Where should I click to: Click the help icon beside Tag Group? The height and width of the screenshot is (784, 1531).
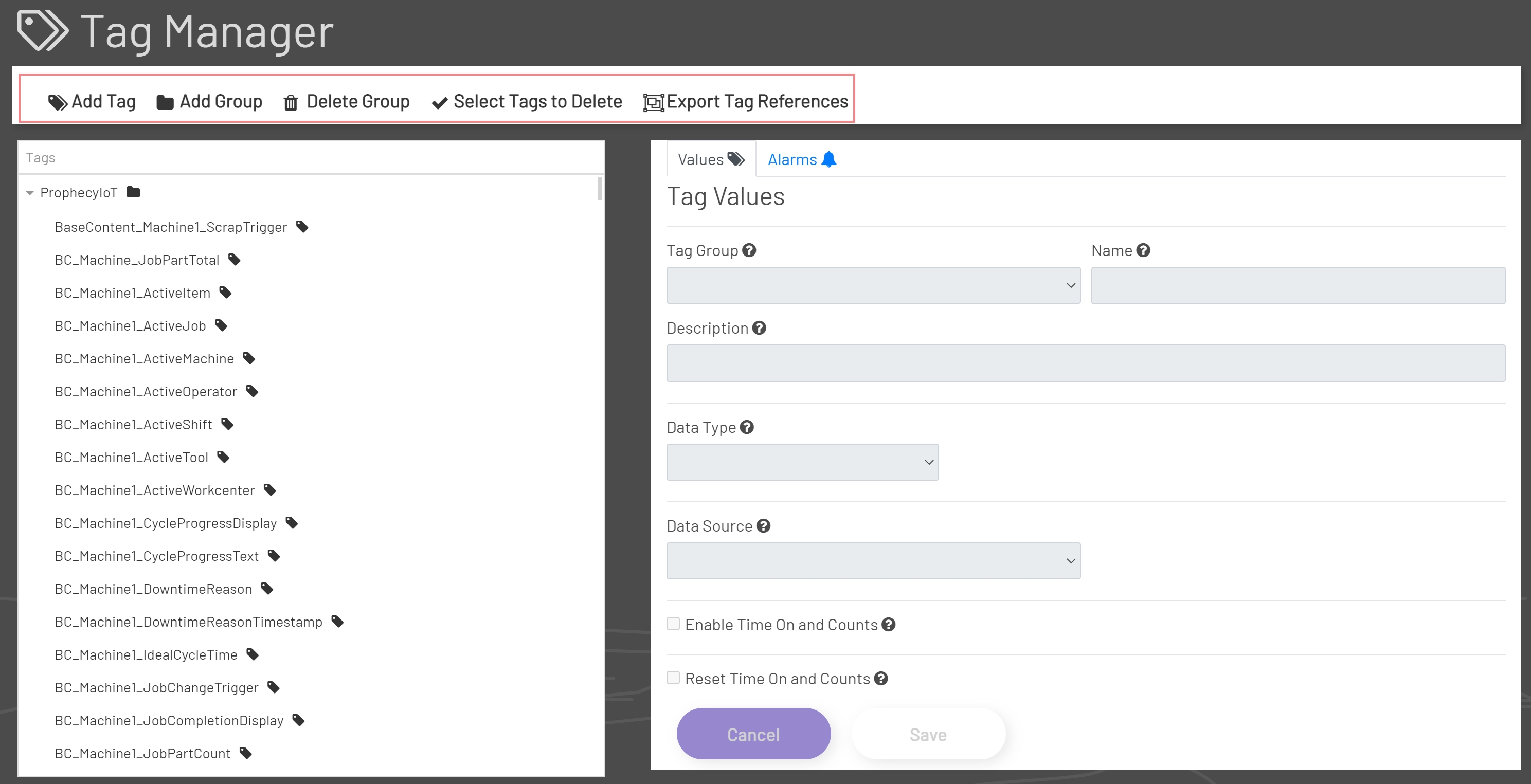(x=749, y=249)
